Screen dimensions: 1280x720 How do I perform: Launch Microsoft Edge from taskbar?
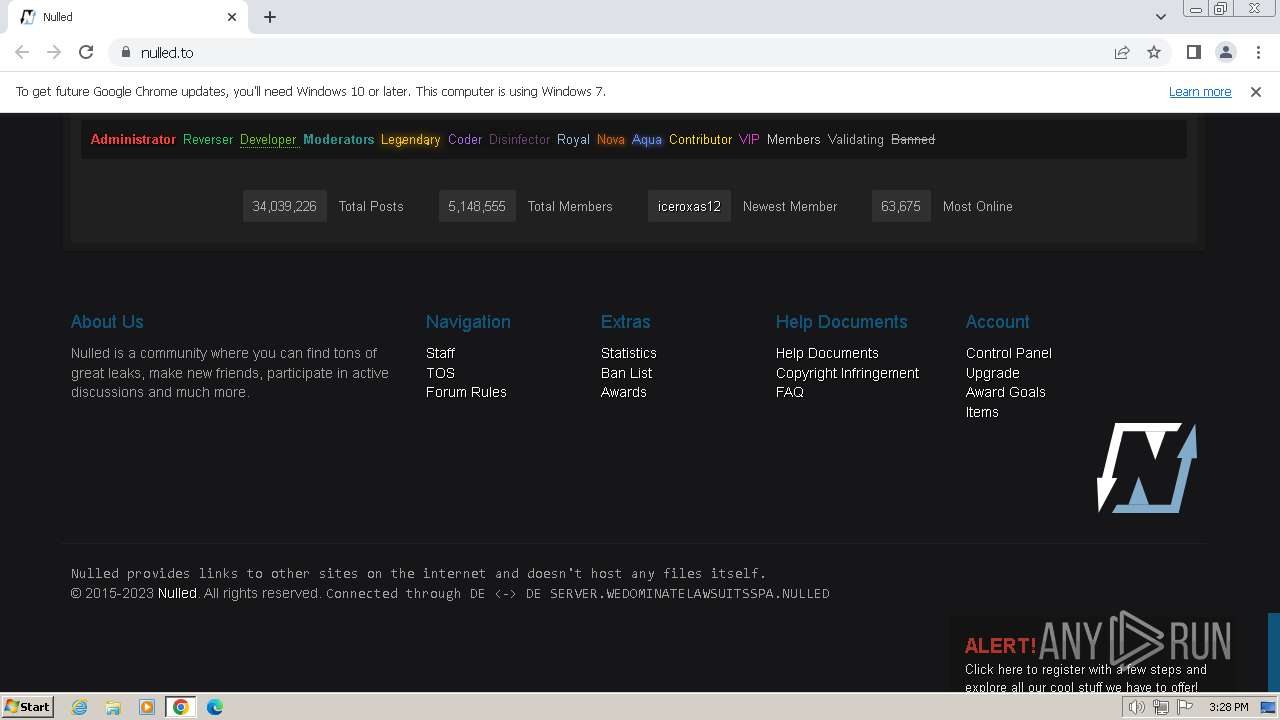coord(215,707)
